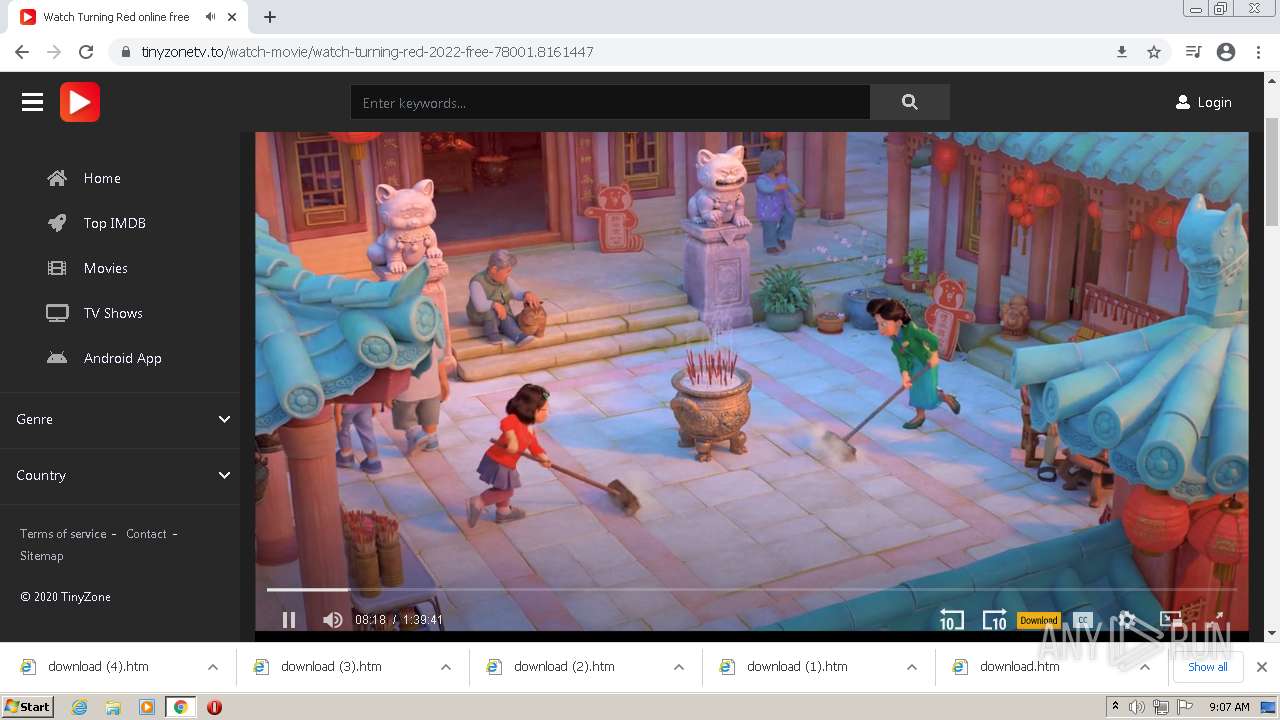Click the Home house icon
Image resolution: width=1280 pixels, height=720 pixels.
coord(57,178)
